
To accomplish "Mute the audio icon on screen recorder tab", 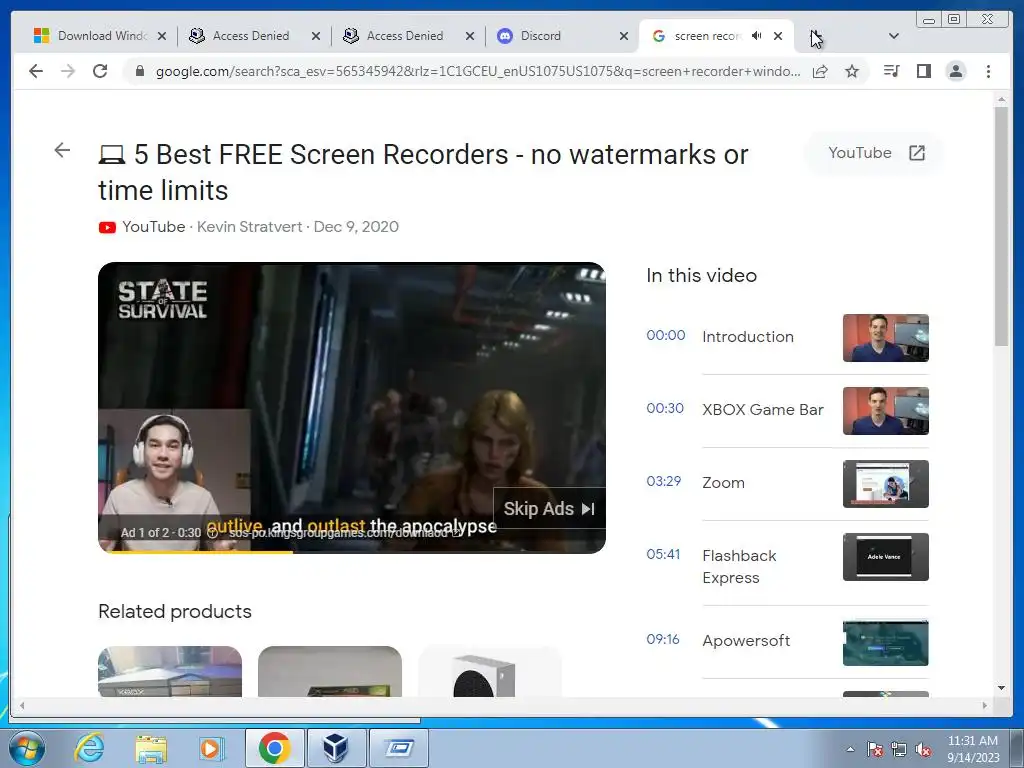I will (x=756, y=36).
